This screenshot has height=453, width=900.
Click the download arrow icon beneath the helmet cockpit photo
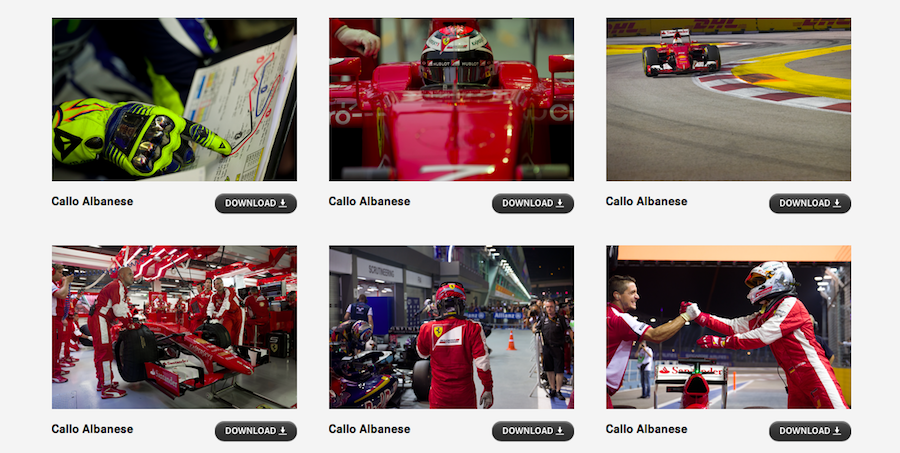coord(560,203)
